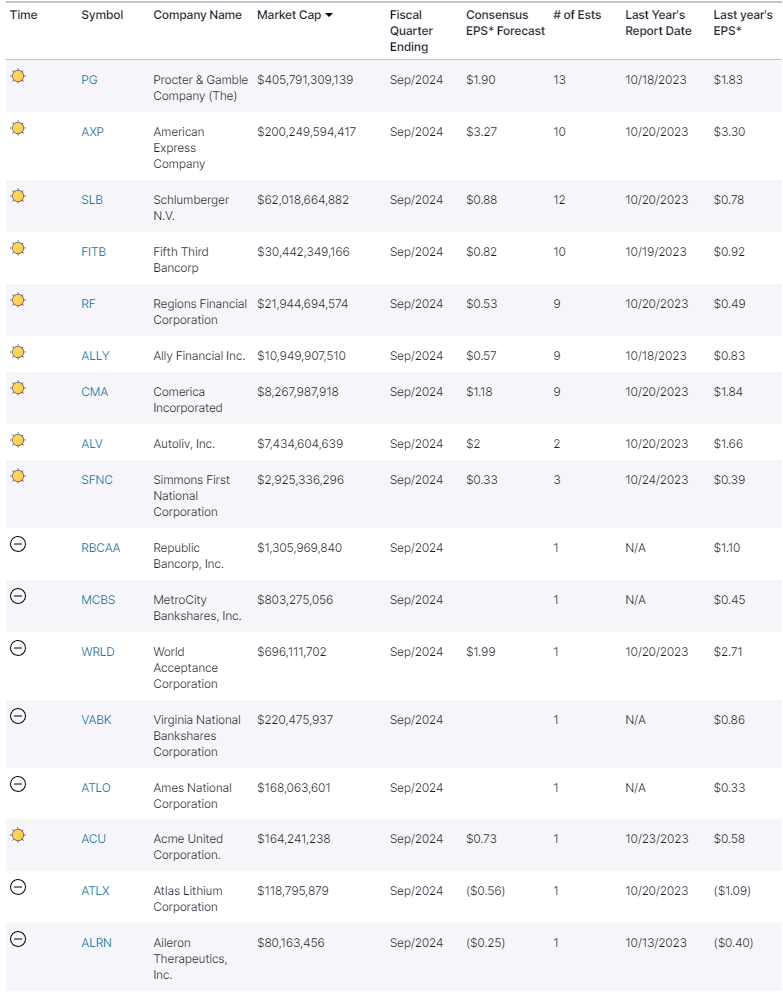Click the Symbol column header
The image size is (783, 994).
click(102, 15)
